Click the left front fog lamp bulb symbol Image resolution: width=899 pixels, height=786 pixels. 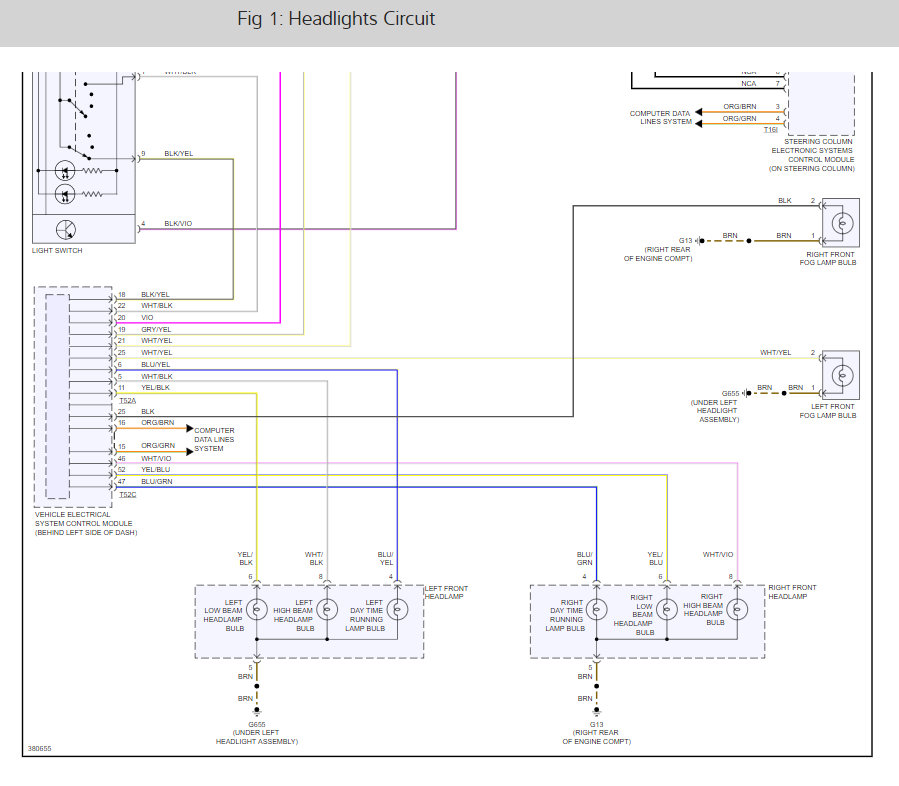842,376
